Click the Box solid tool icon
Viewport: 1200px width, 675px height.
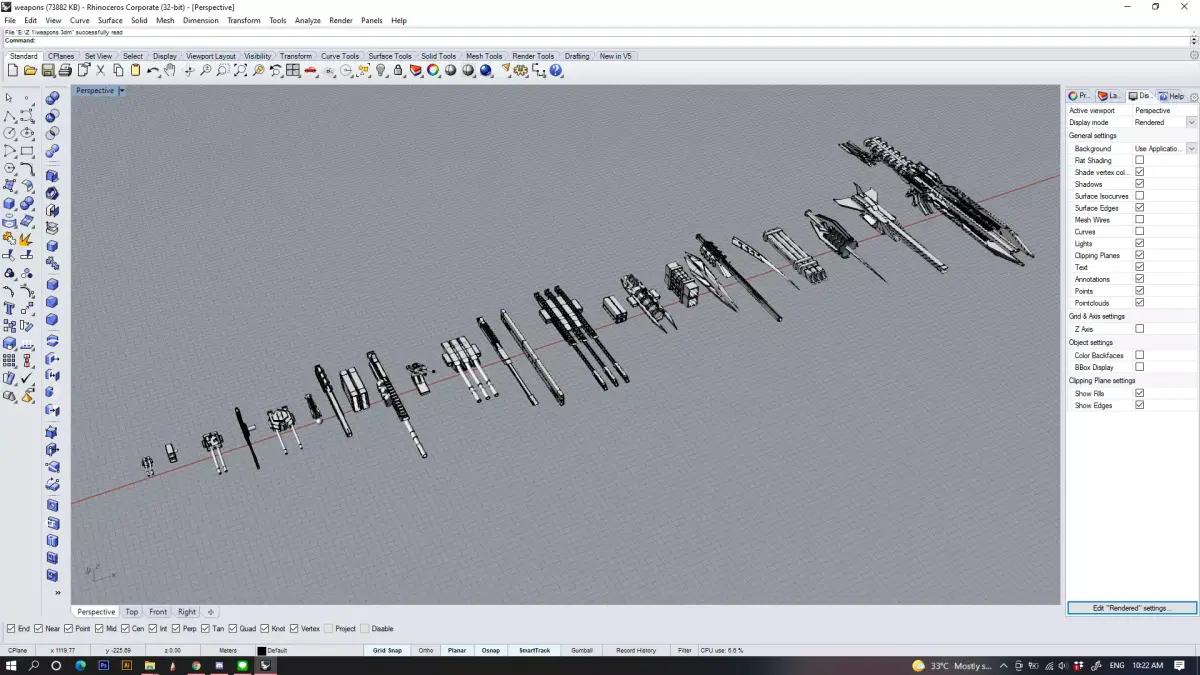(9, 203)
